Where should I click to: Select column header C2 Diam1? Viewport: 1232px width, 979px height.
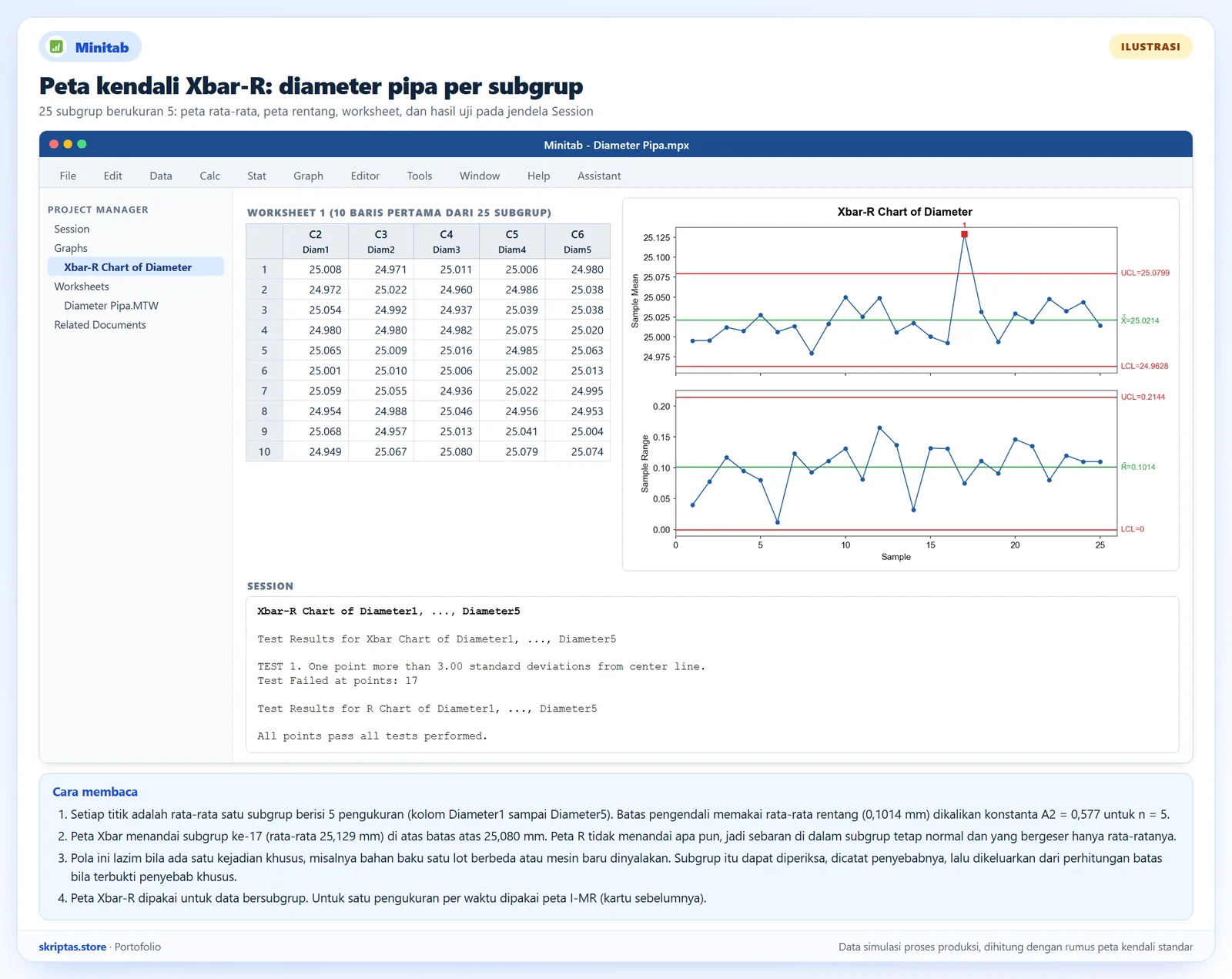pyautogui.click(x=316, y=241)
